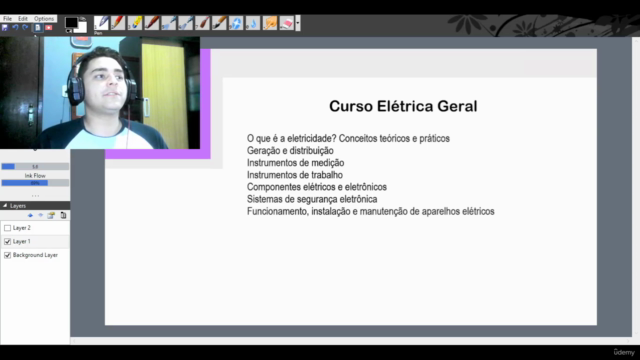Select the Background Layer row label
Viewport: 640px width, 360px height.
35,255
